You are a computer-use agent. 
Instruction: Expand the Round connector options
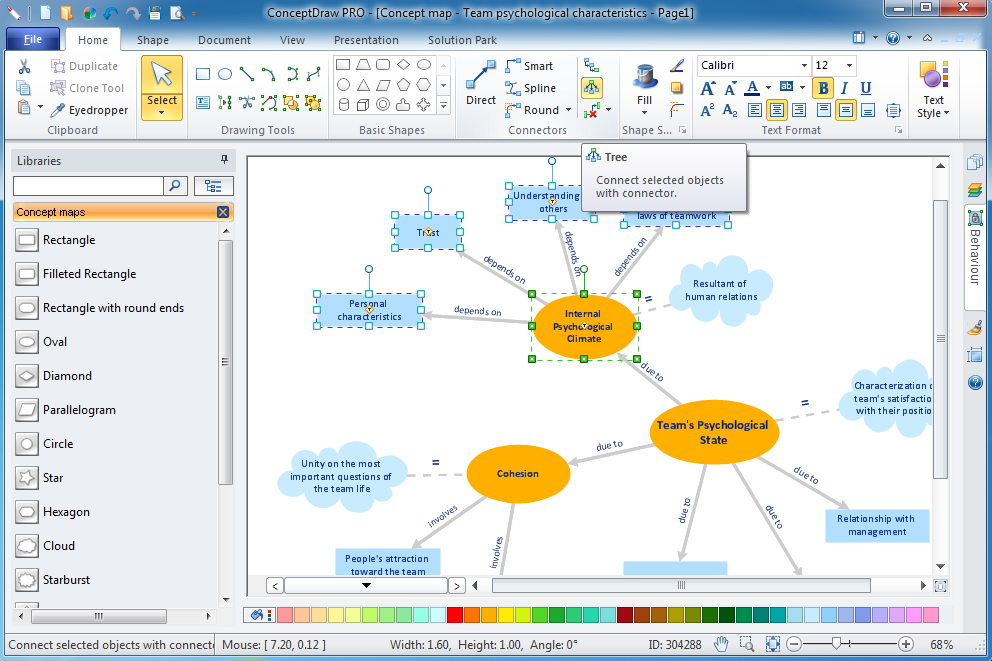[568, 110]
